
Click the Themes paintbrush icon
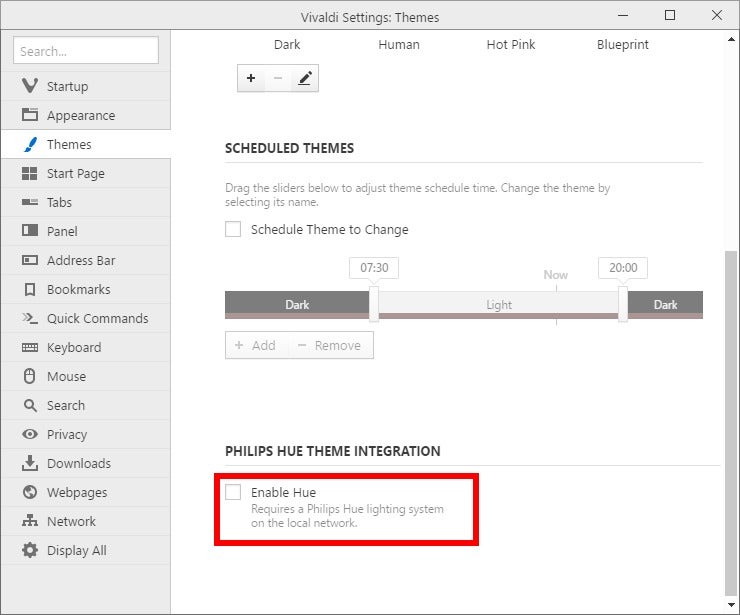coord(30,144)
